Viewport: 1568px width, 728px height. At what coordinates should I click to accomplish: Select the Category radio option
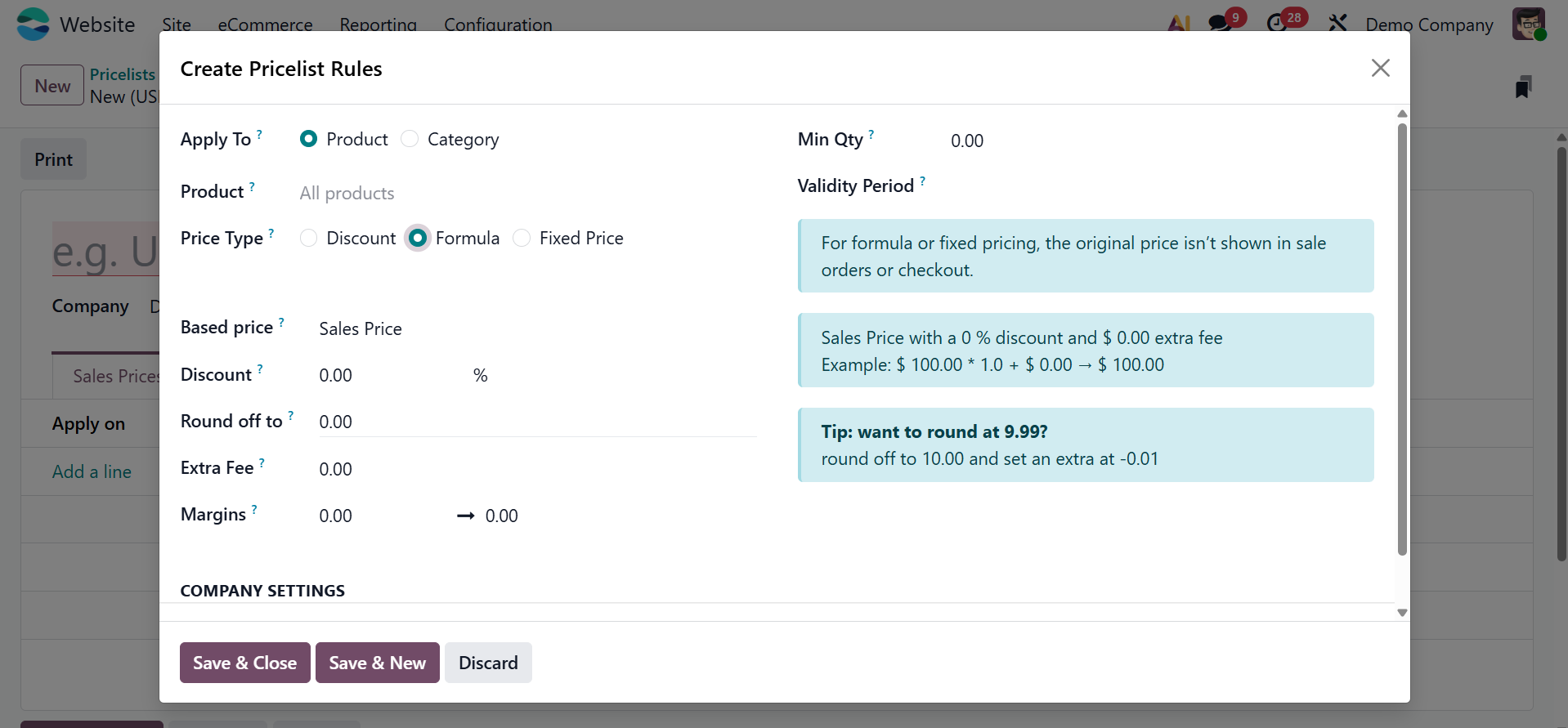(x=410, y=140)
